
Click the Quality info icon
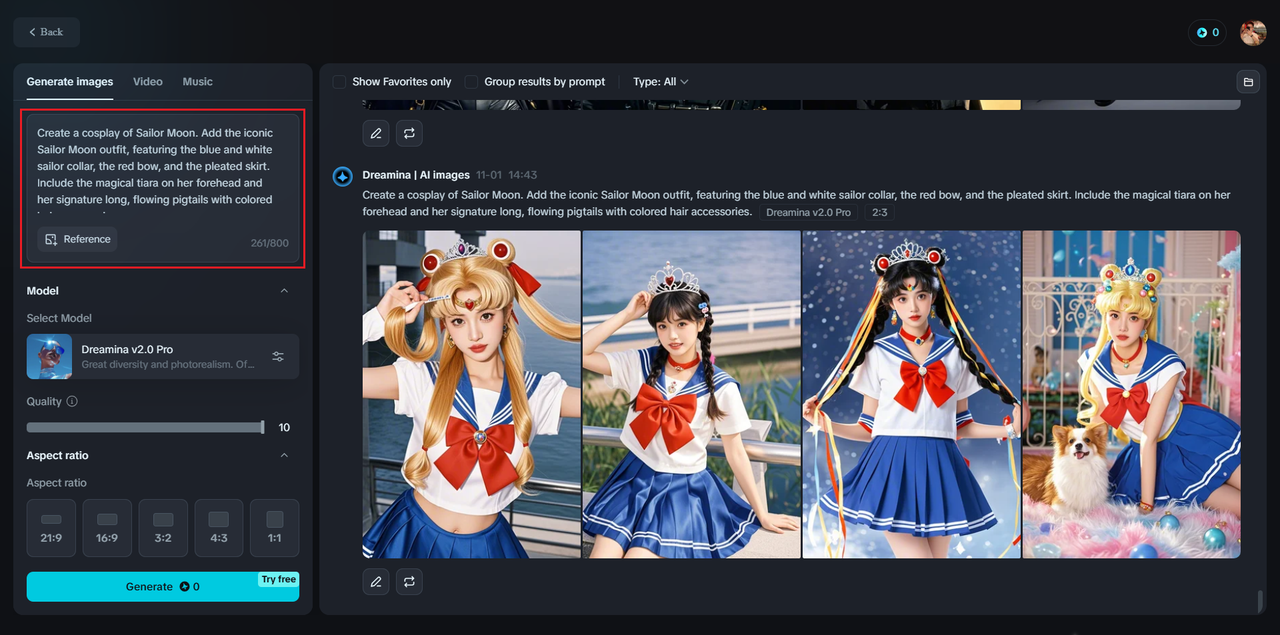[x=72, y=401]
